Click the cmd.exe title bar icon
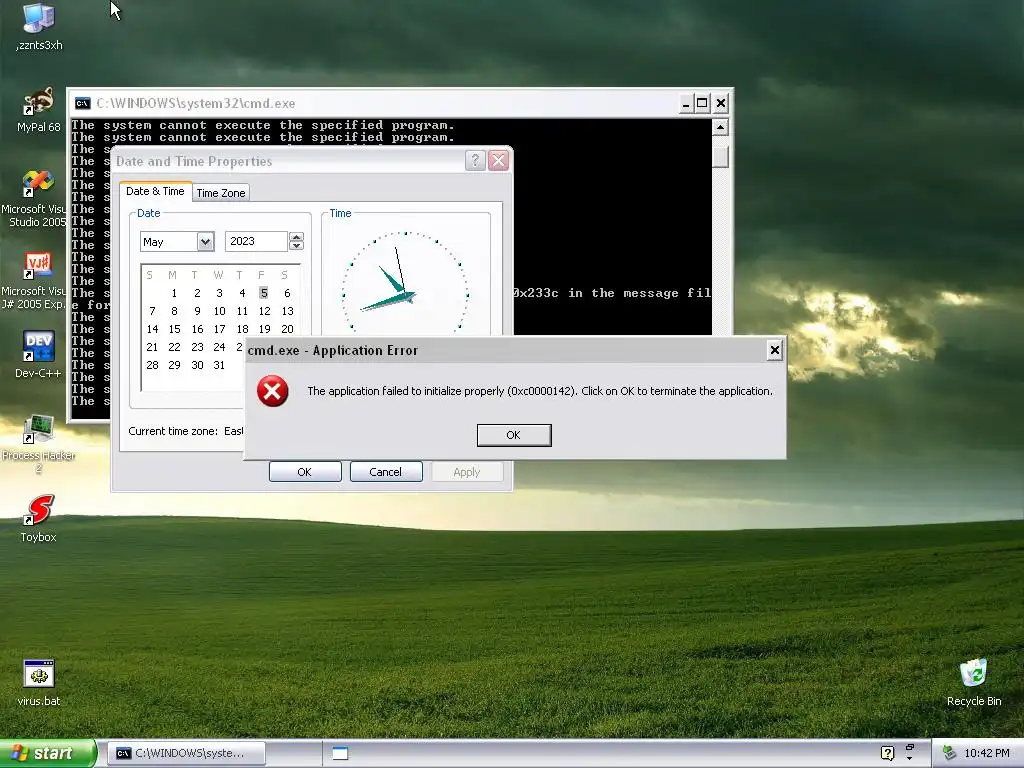The image size is (1024, 768). (x=82, y=103)
